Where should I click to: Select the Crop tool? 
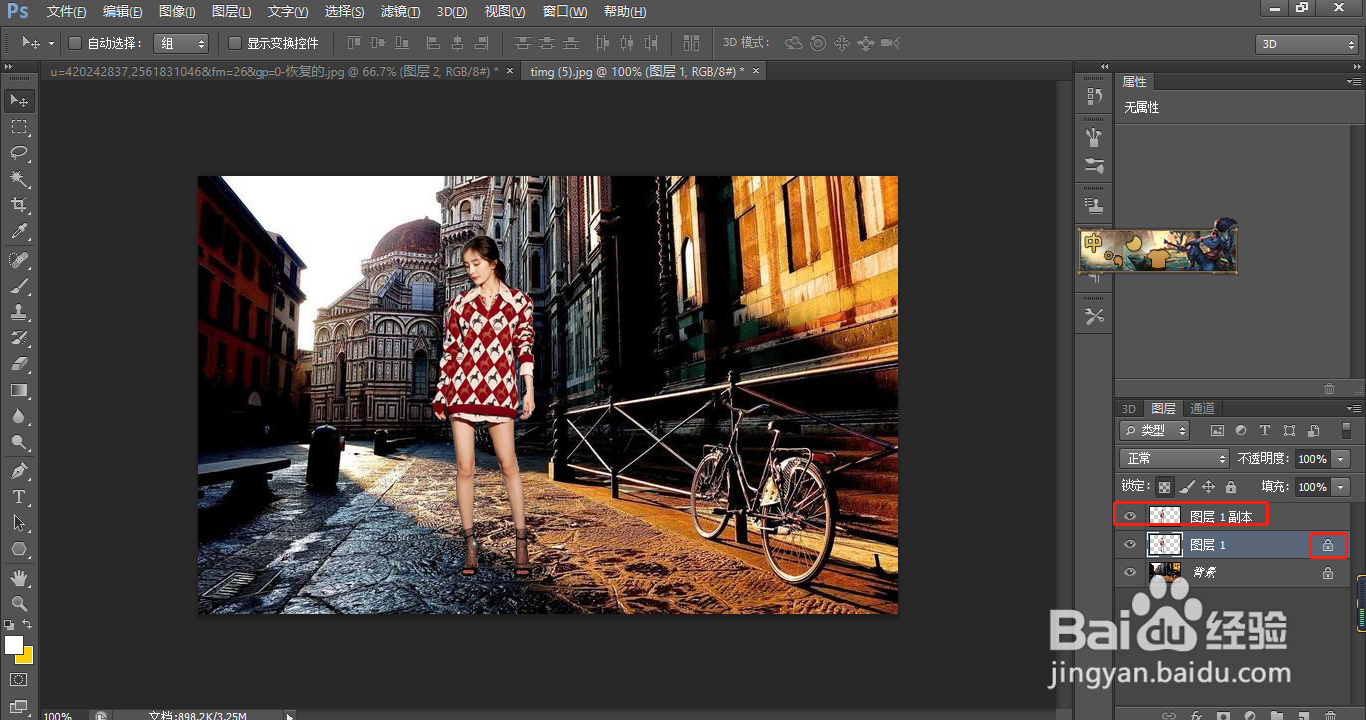tap(19, 205)
